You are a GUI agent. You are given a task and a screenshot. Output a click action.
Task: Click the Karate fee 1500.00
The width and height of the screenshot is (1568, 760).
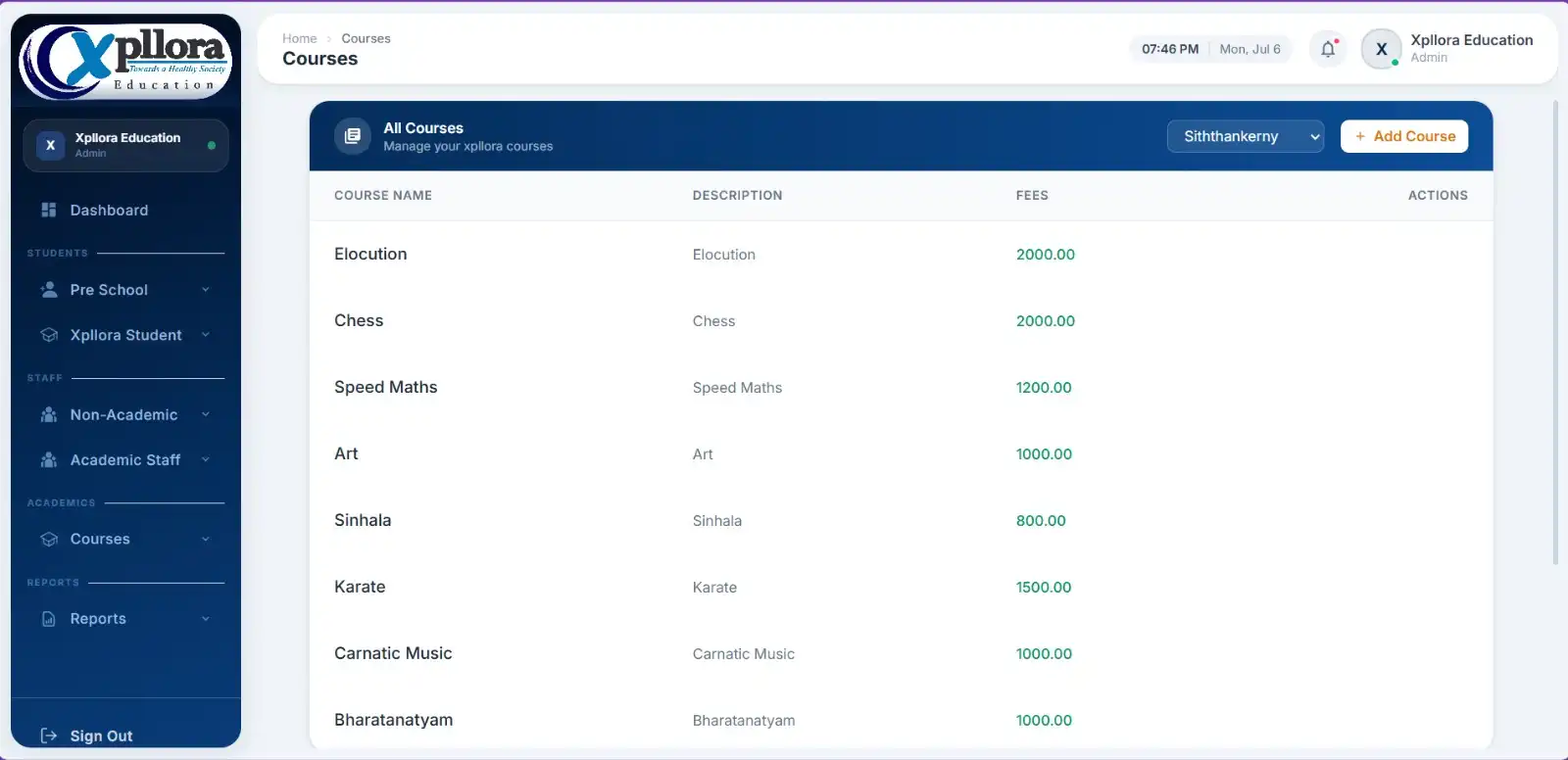tap(1044, 588)
